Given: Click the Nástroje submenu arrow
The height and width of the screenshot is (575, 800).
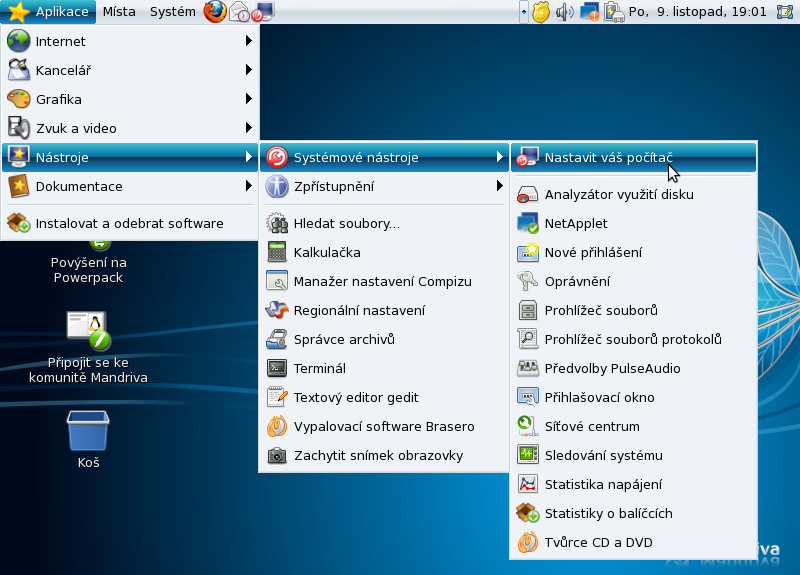Looking at the screenshot, I should pyautogui.click(x=248, y=157).
